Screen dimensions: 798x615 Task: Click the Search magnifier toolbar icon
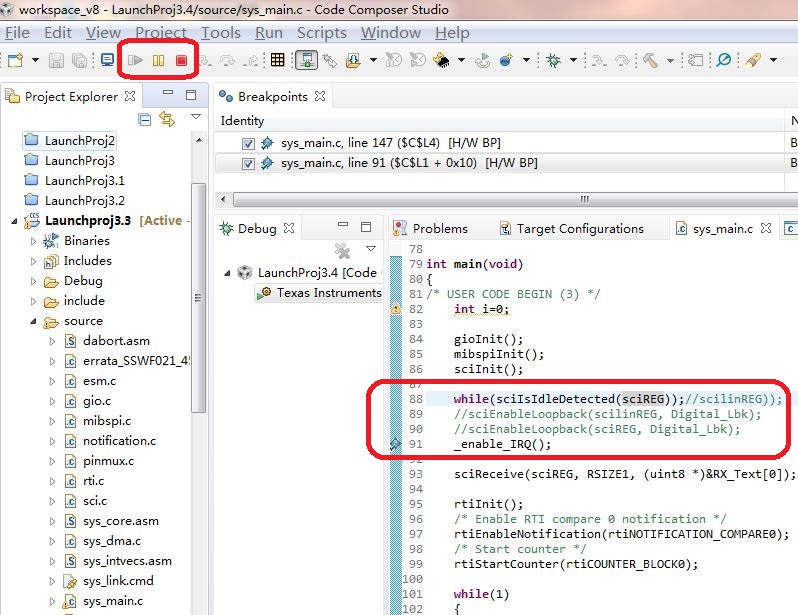[x=723, y=60]
